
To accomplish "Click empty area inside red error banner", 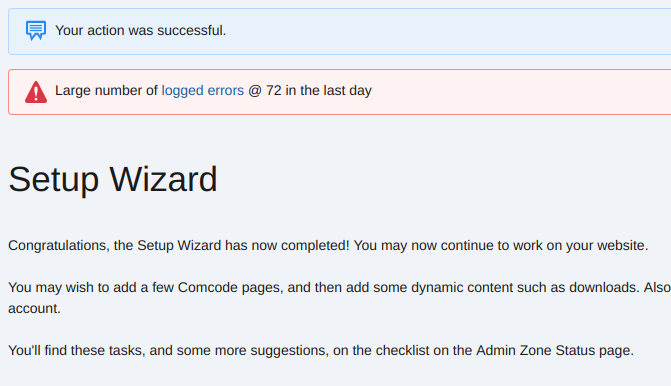I will (x=514, y=92).
